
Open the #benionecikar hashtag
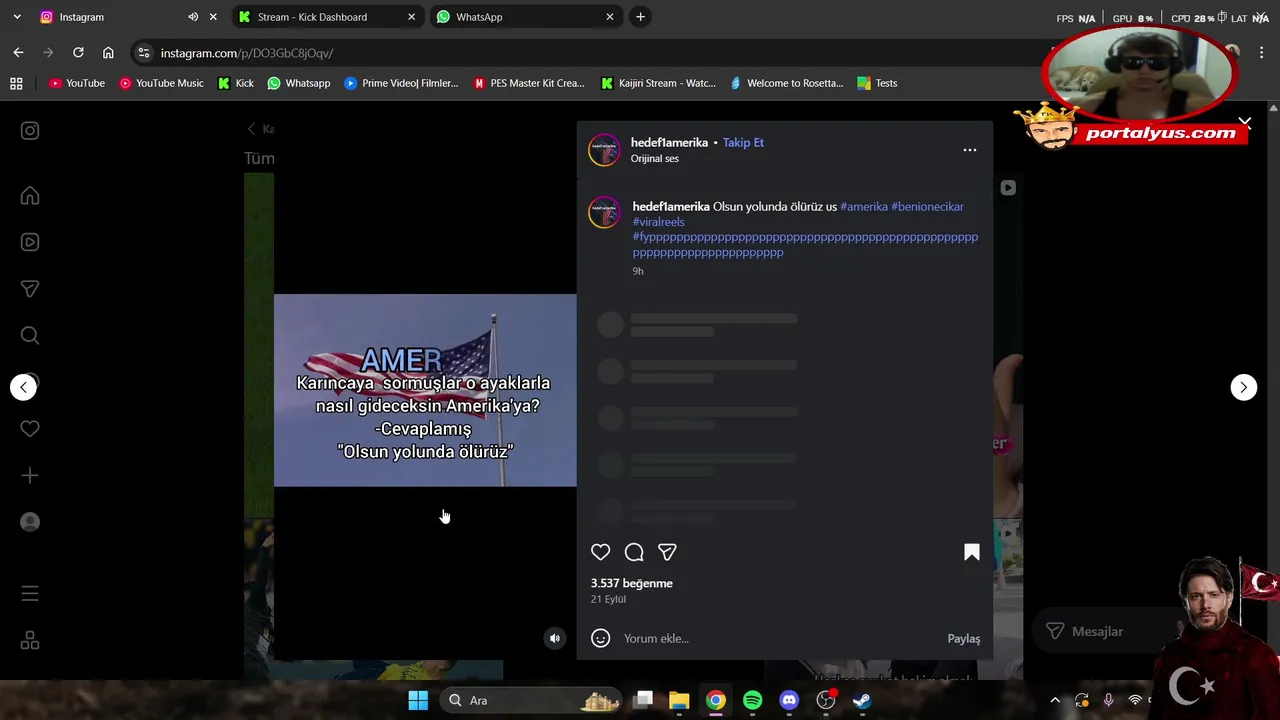927,206
